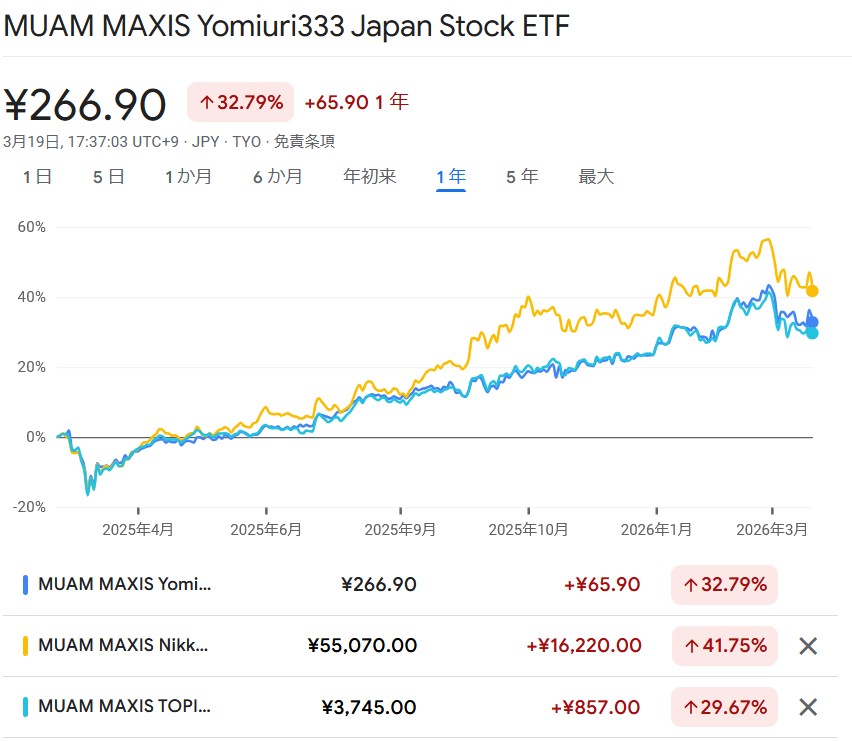Click the 32.79% change badge at top
This screenshot has height=741, width=852.
coord(240,102)
